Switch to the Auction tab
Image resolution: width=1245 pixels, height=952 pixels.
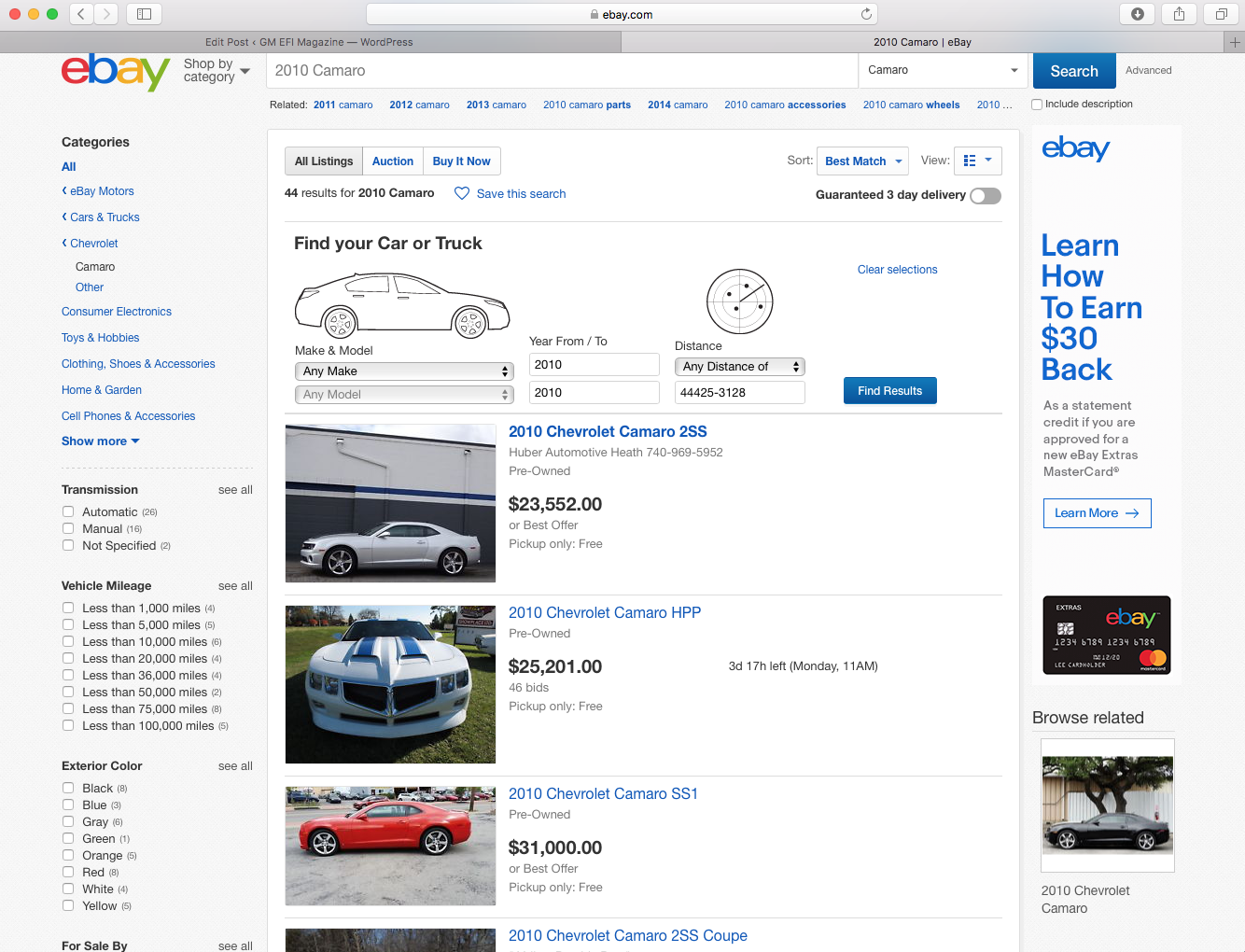(x=392, y=161)
